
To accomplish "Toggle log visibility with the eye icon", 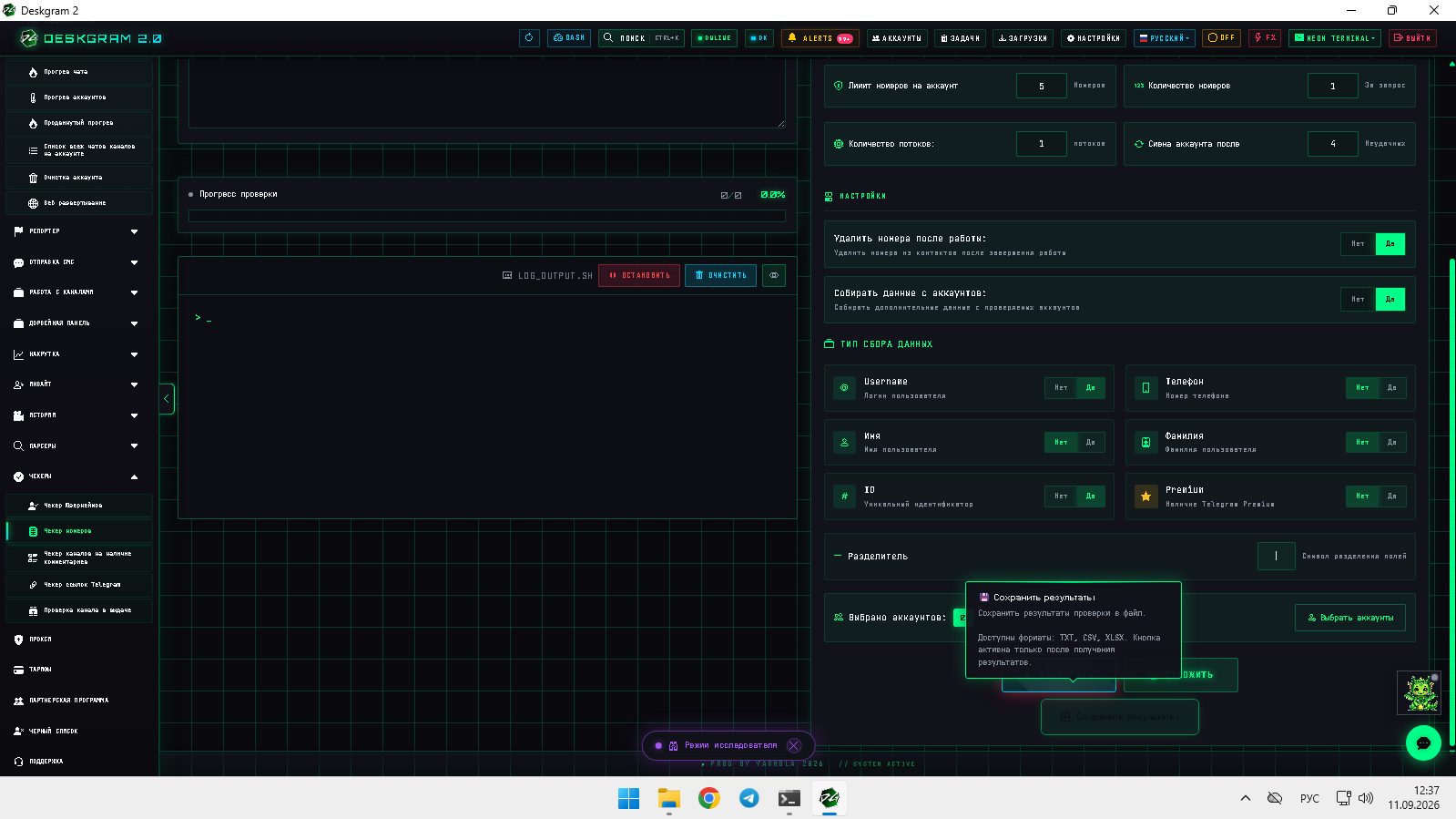I will coord(774,275).
